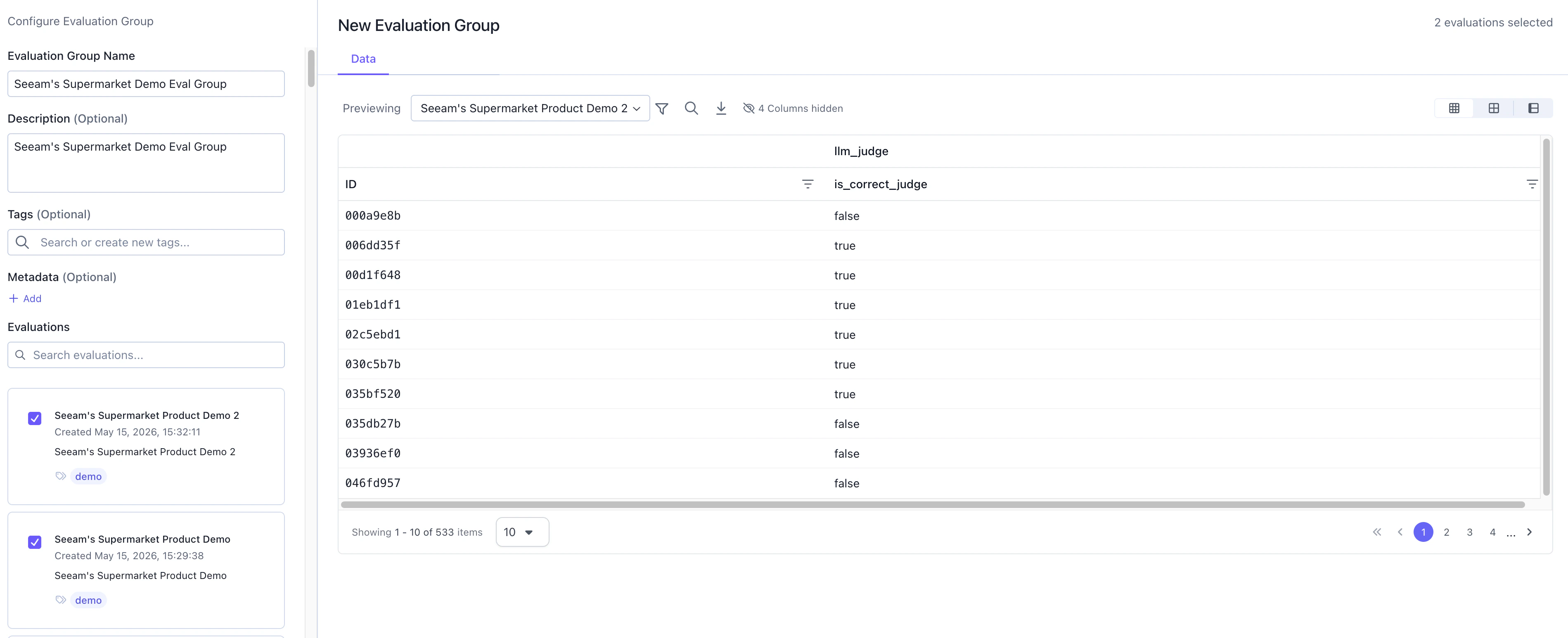Focus the Evaluation Group Name field
This screenshot has height=638, width=1568.
(x=146, y=84)
